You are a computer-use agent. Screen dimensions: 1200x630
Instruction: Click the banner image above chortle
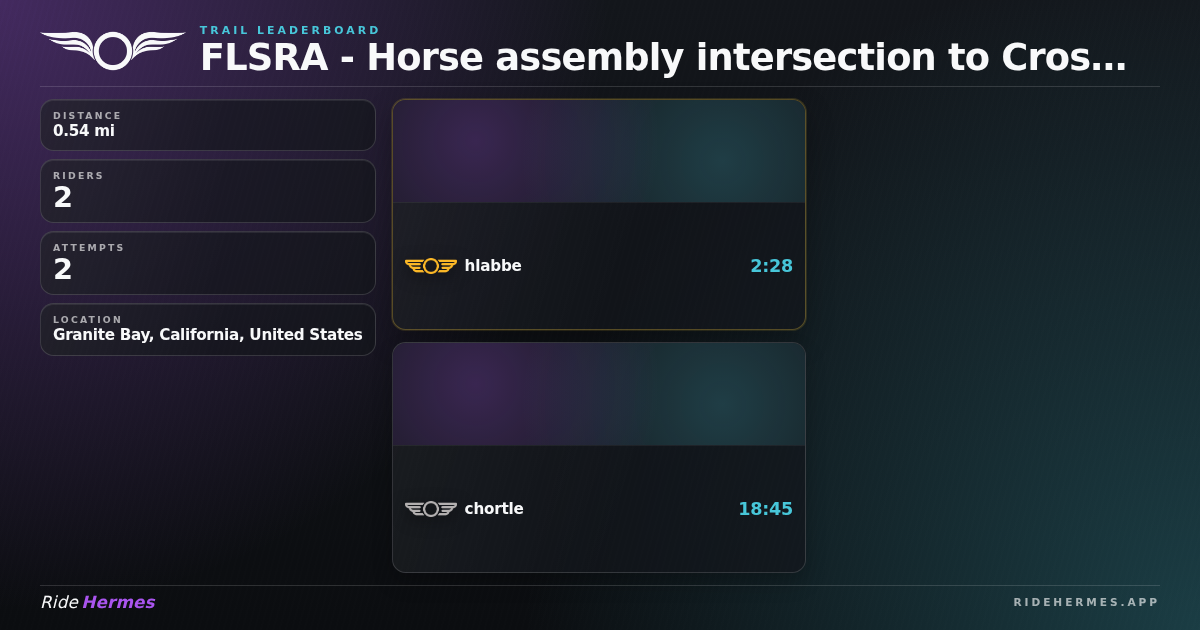tap(599, 395)
